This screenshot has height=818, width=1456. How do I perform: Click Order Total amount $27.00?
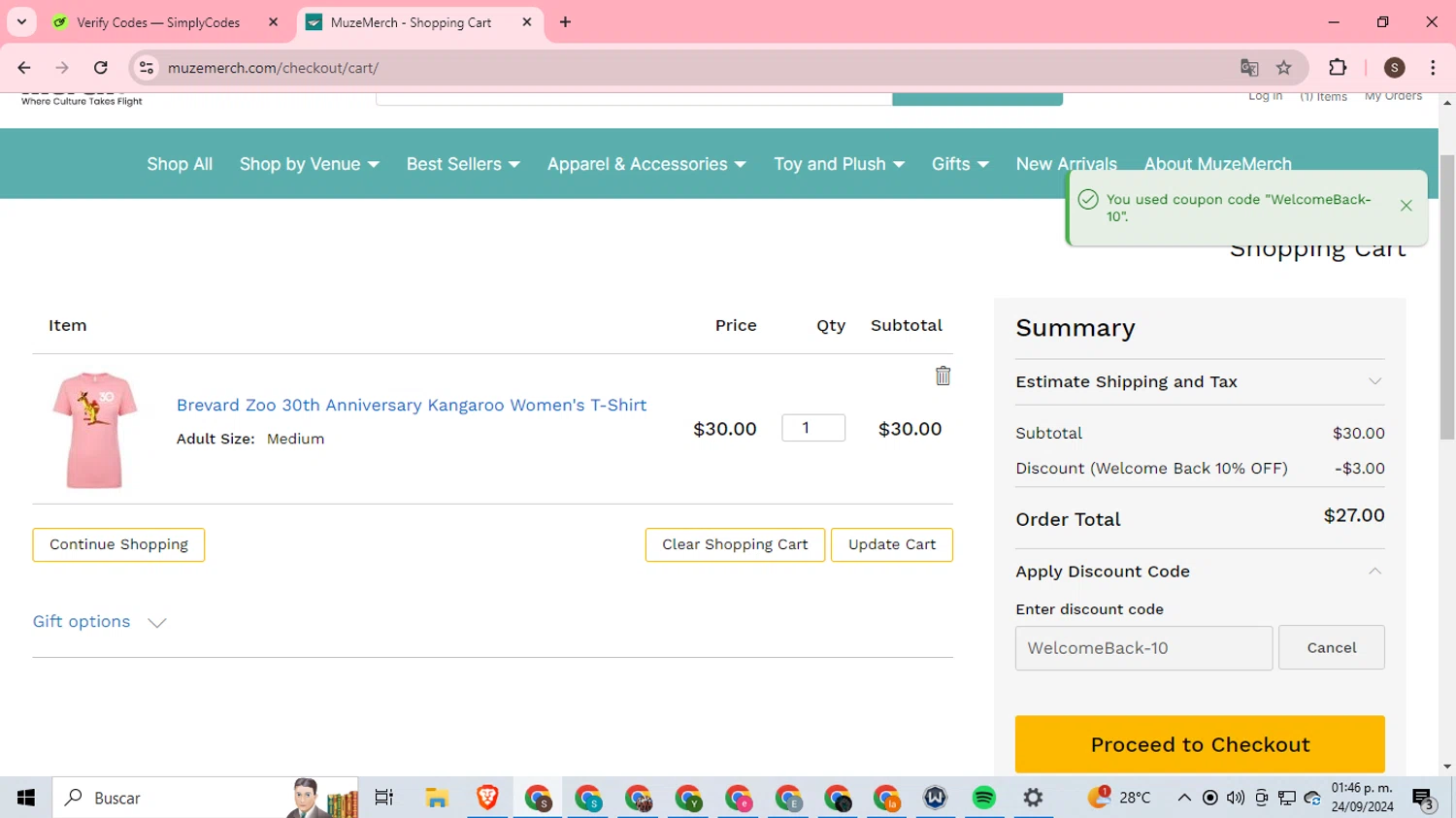1354,516
